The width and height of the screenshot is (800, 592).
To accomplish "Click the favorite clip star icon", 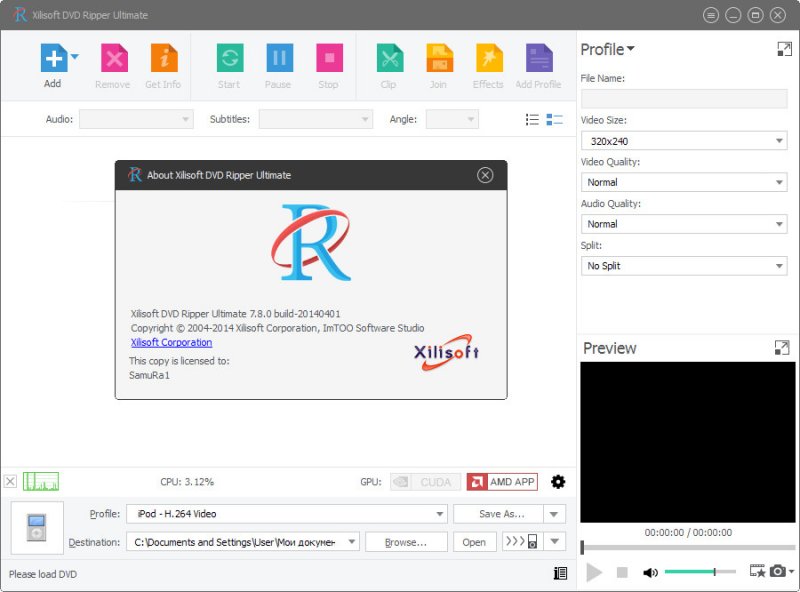I will pyautogui.click(x=758, y=571).
